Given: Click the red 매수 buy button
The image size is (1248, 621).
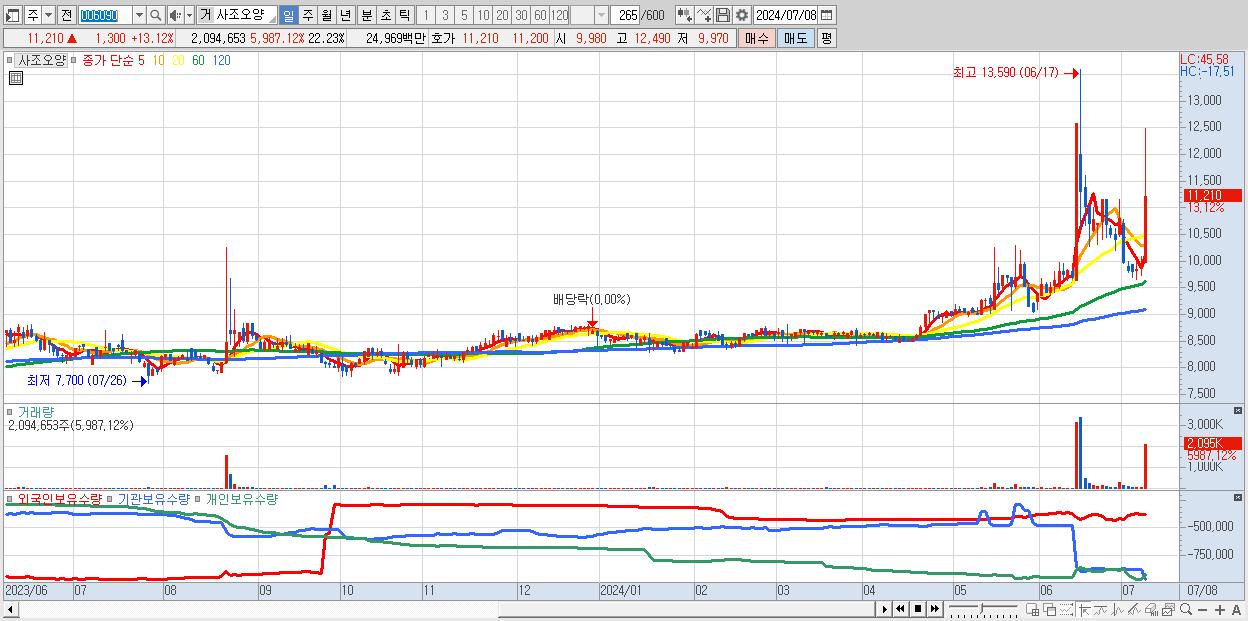Looking at the screenshot, I should click(x=757, y=38).
